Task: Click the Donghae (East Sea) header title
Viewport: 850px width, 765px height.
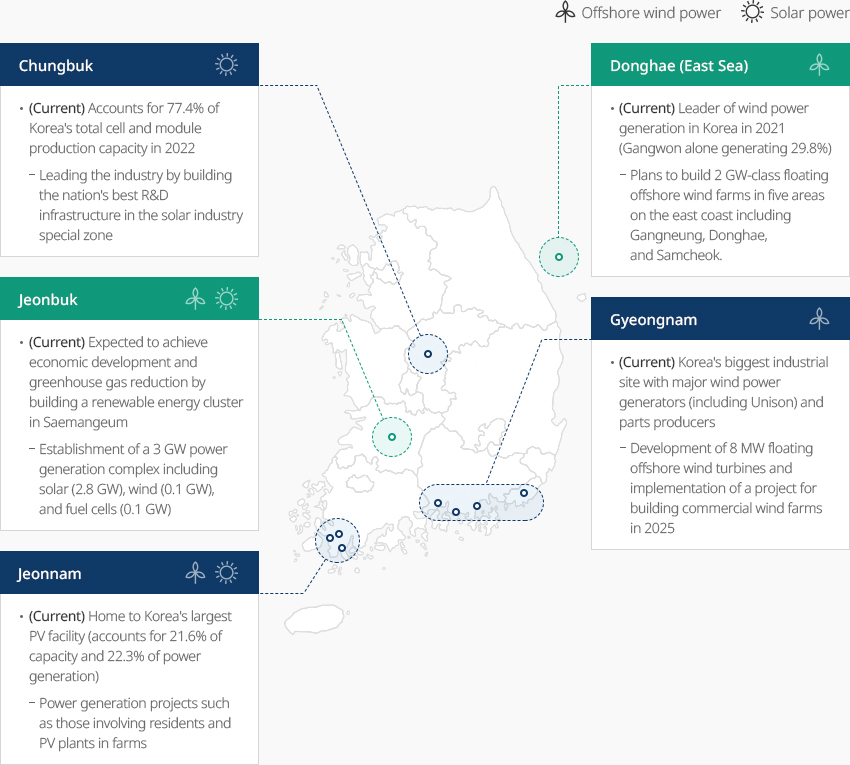Action: point(679,66)
